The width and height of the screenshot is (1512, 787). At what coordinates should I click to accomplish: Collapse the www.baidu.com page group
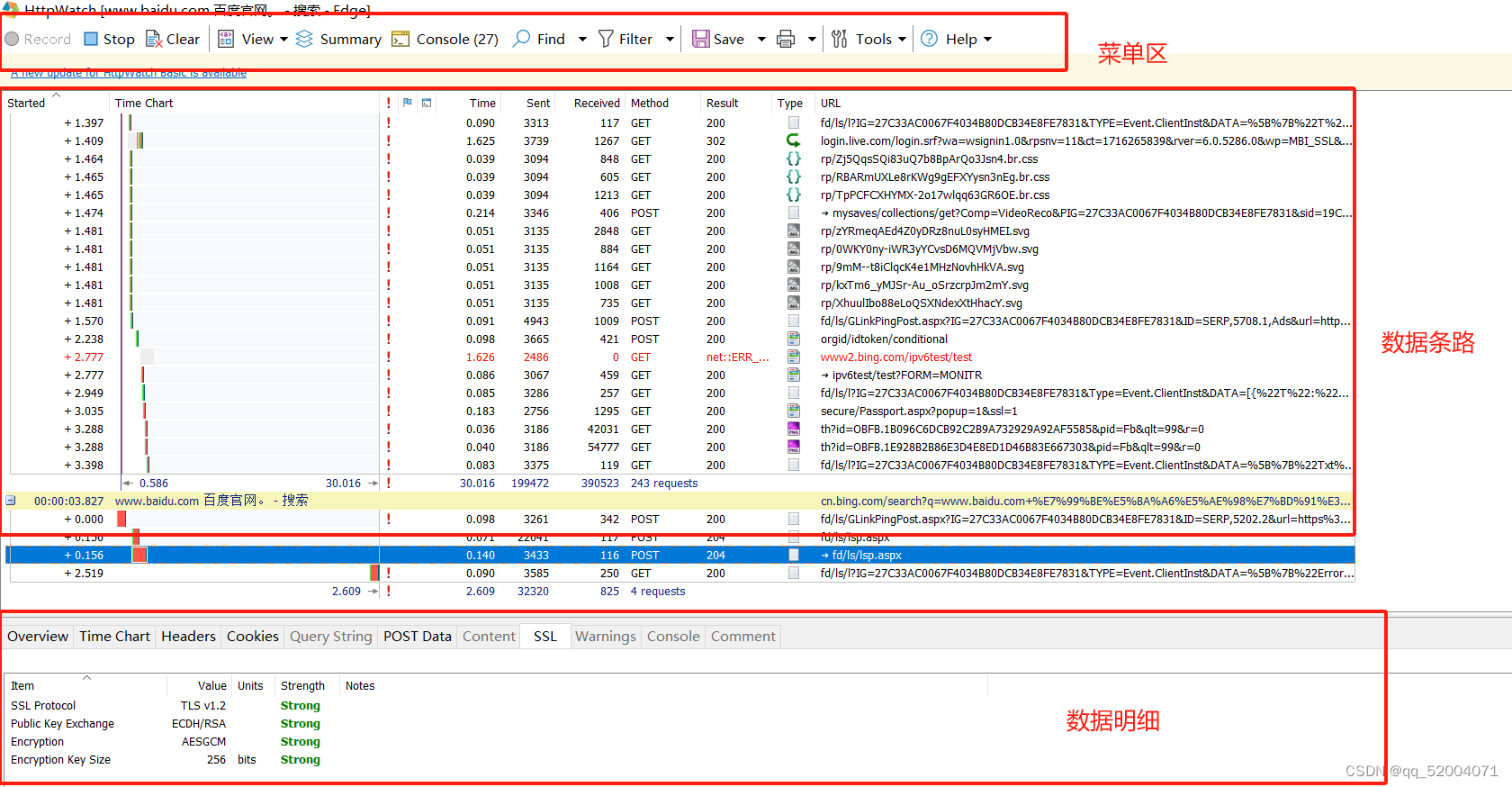click(x=11, y=501)
